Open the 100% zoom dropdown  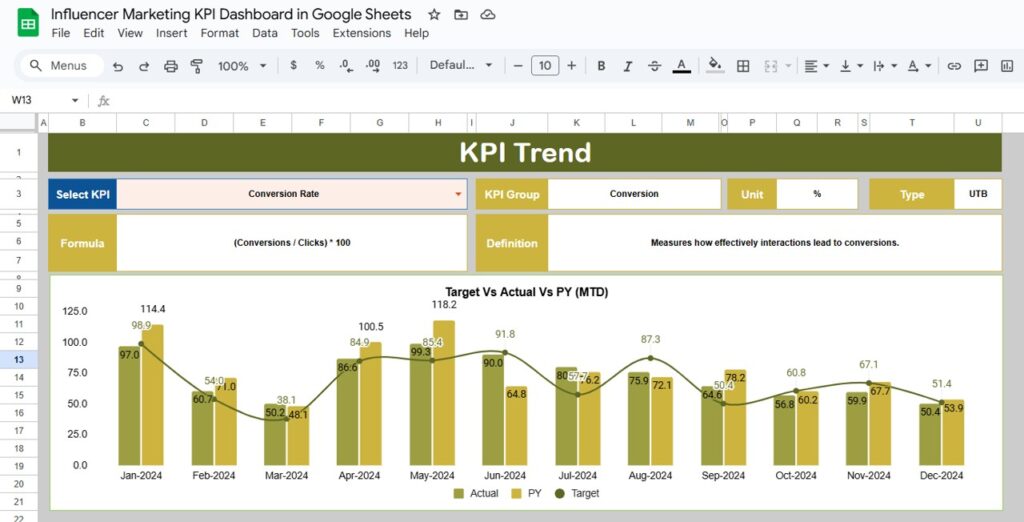point(242,66)
